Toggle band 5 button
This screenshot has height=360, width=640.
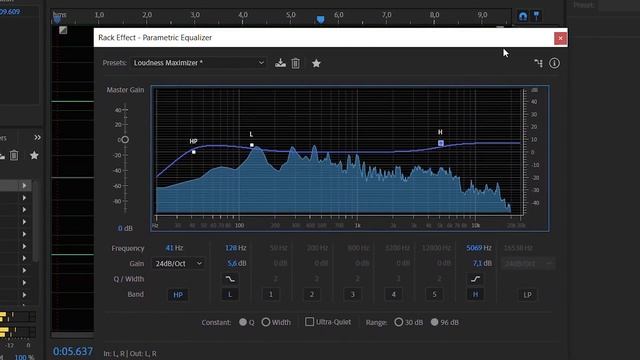point(434,295)
